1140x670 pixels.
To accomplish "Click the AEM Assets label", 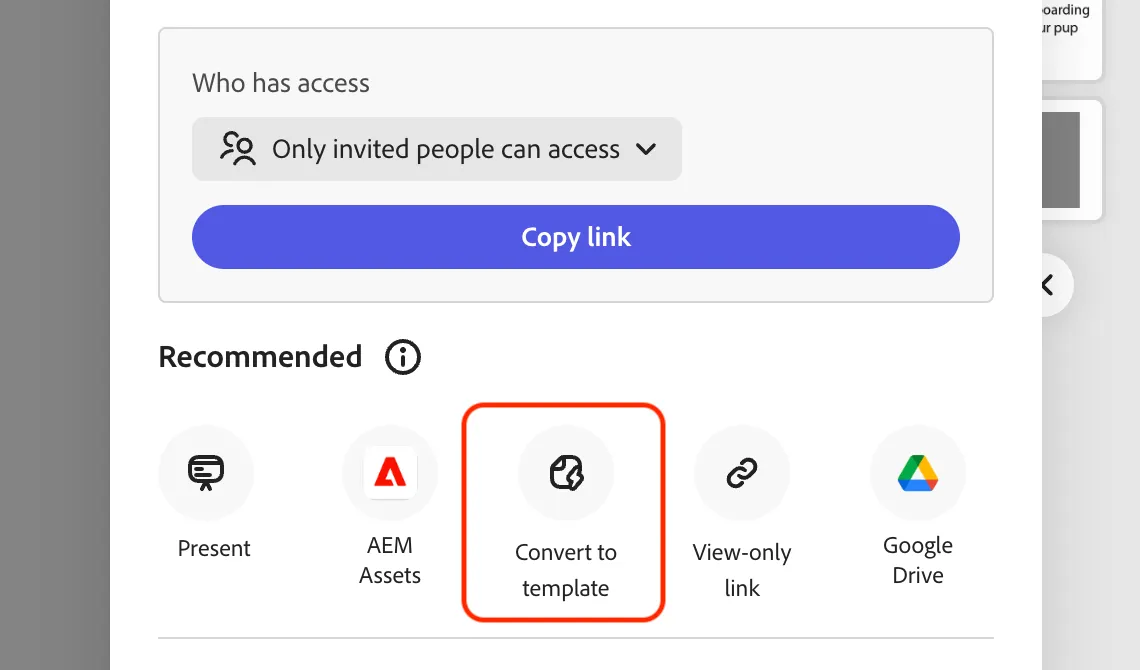I will pos(390,560).
